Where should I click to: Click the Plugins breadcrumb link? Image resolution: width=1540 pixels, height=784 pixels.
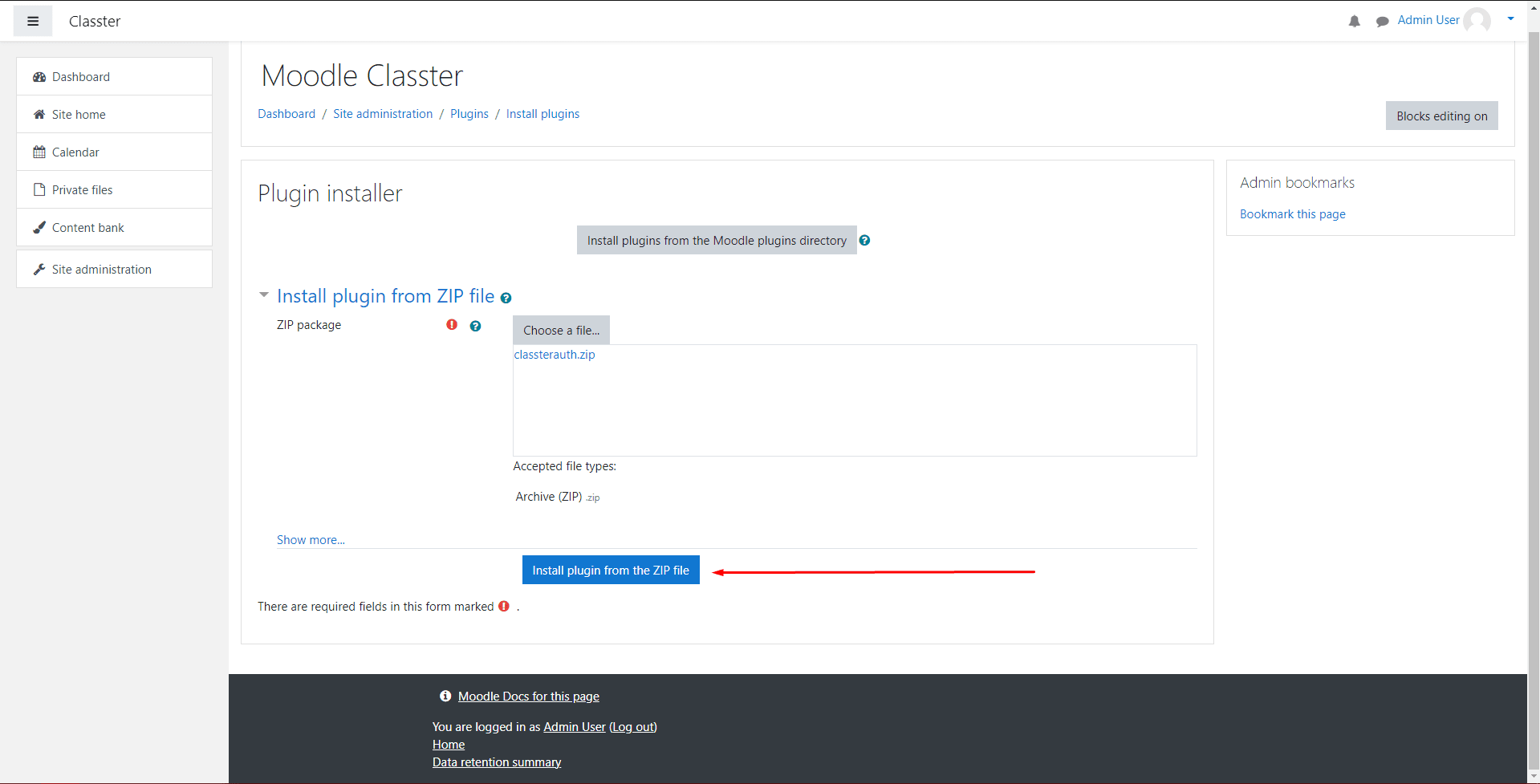click(469, 114)
